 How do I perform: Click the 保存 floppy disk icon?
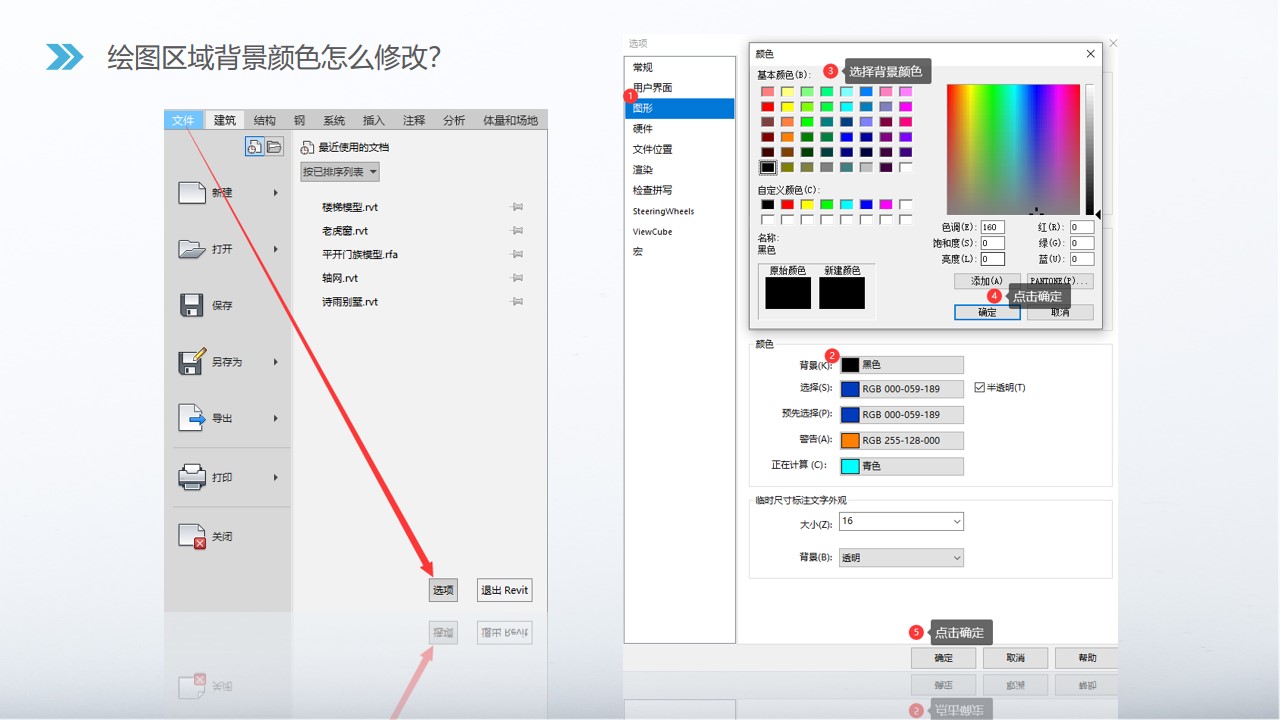(x=192, y=305)
